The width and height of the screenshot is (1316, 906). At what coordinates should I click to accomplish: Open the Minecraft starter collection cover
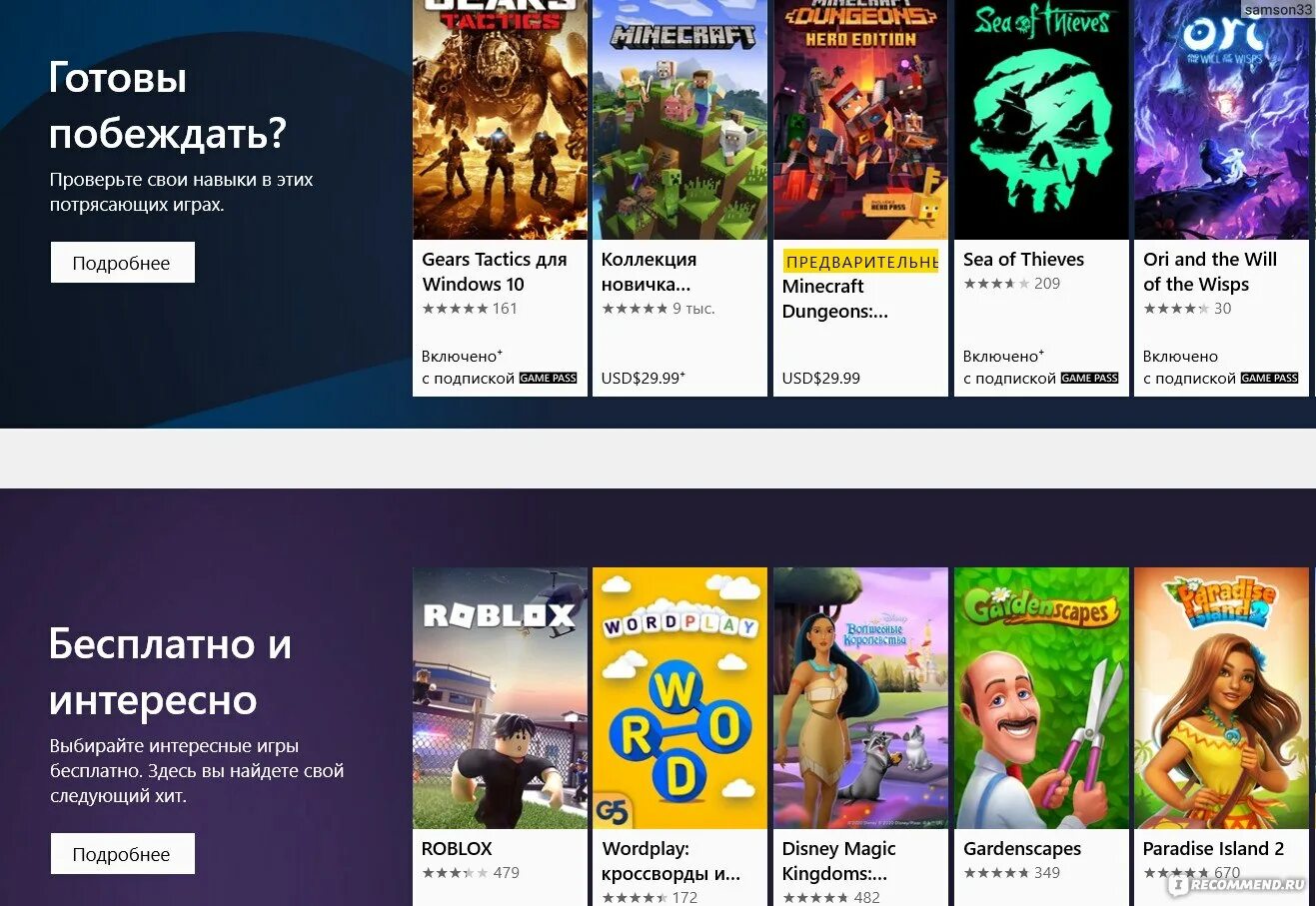pos(679,119)
